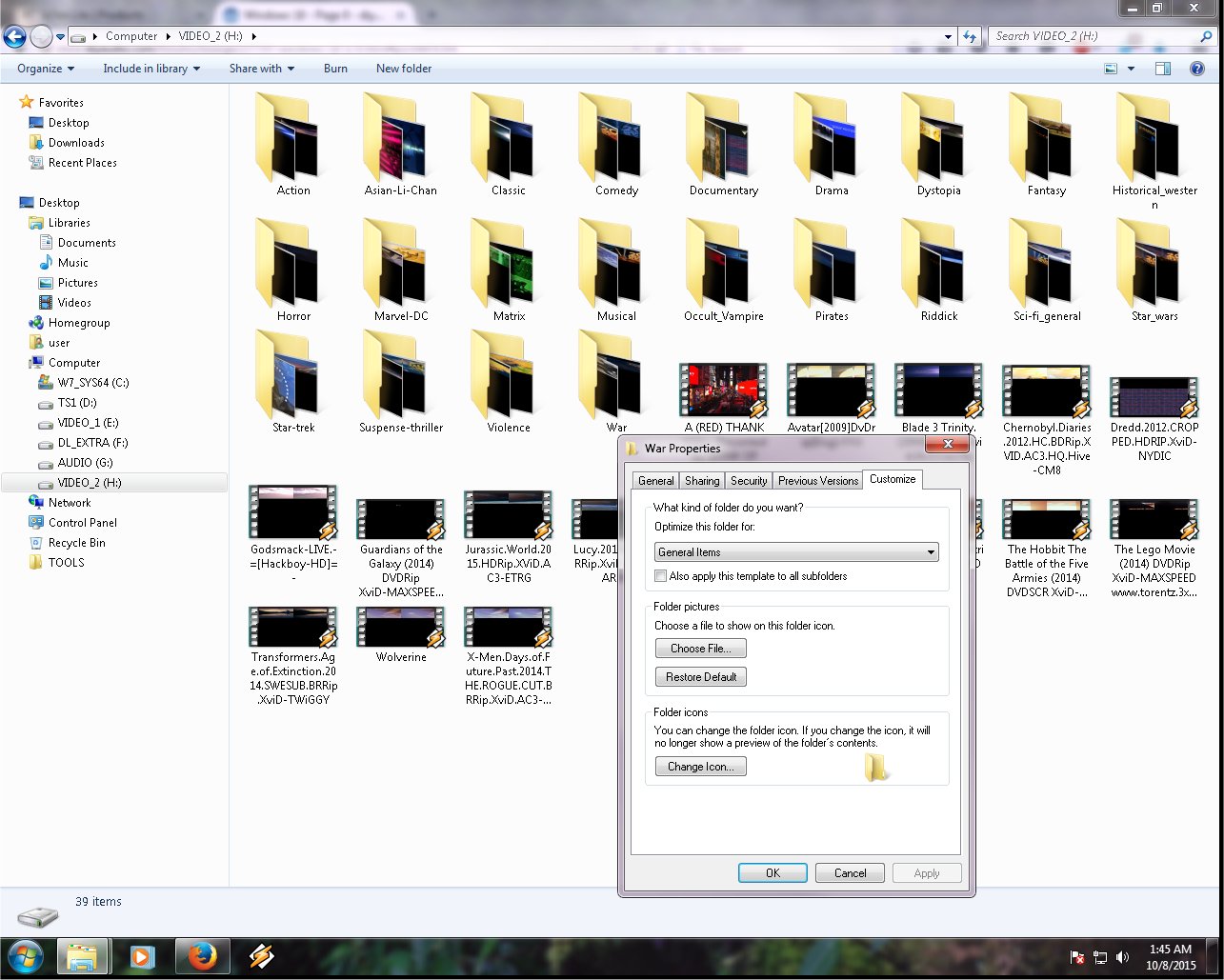Open the recent pages arrow near Back button
The width and height of the screenshot is (1224, 980).
60,37
